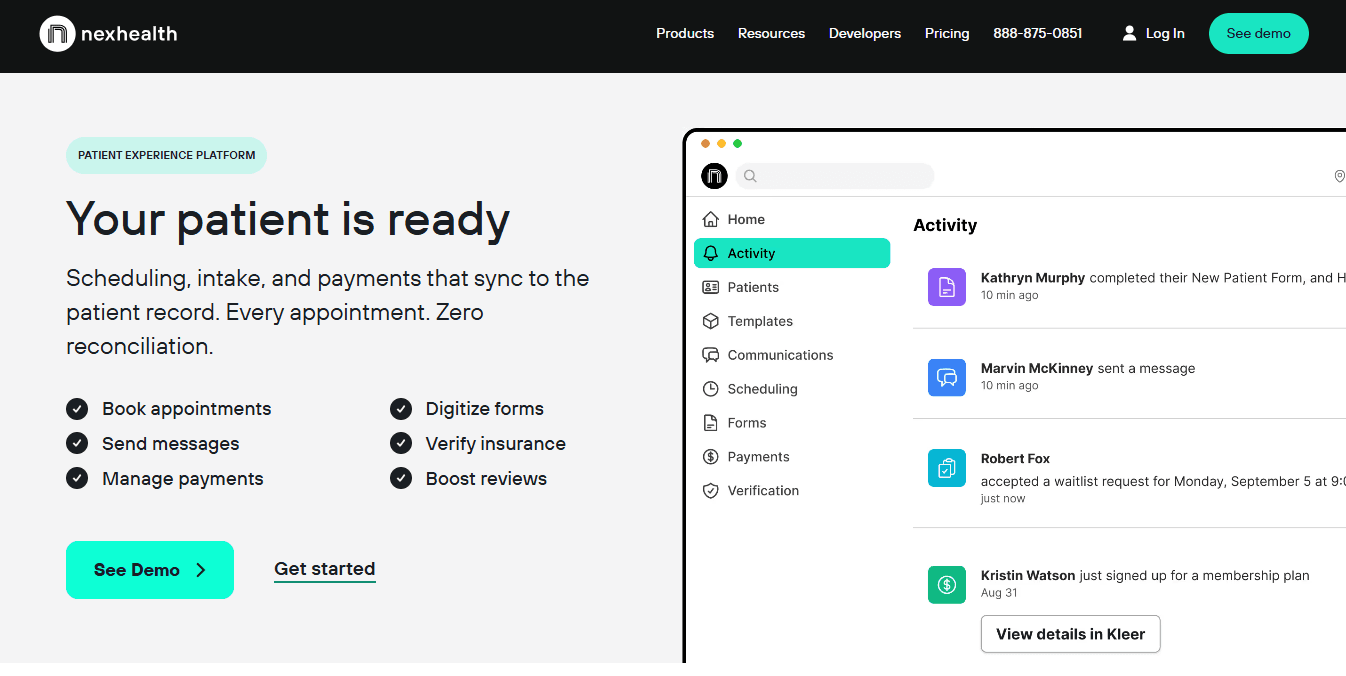The image size is (1346, 676).
Task: Click the teal clipboard icon beside Robert Fox
Action: pos(947,468)
